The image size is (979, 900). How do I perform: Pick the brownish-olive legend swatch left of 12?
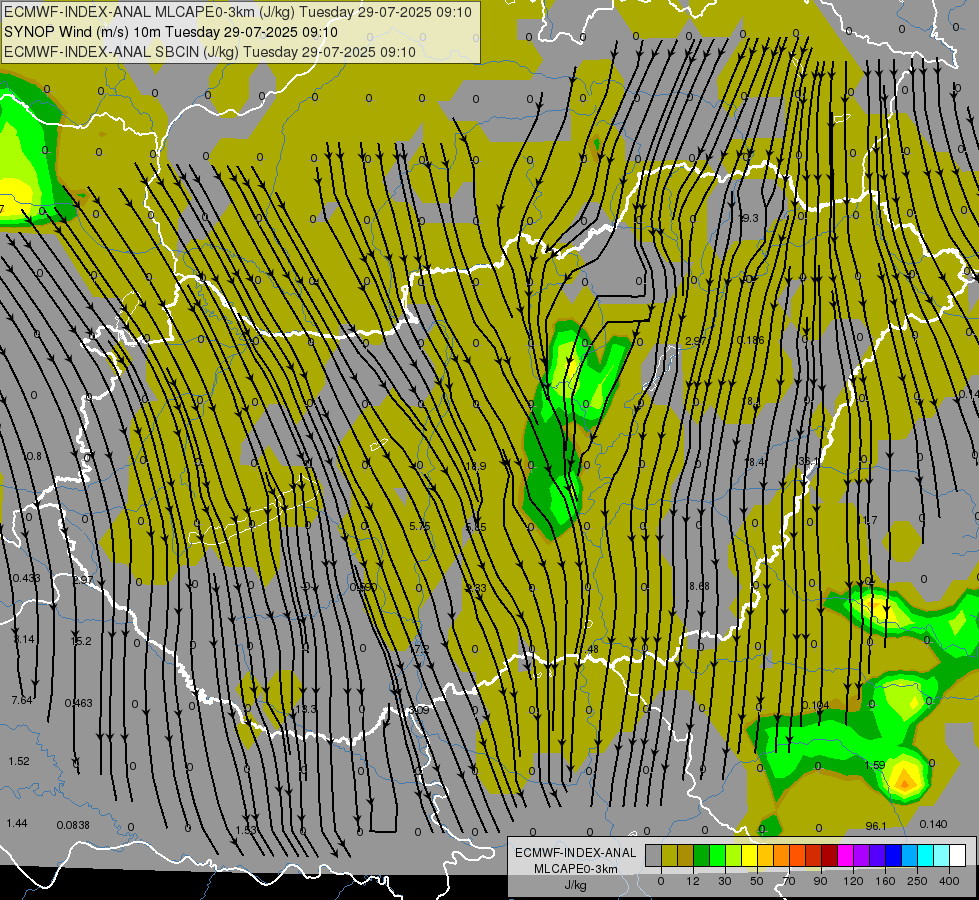(x=686, y=855)
